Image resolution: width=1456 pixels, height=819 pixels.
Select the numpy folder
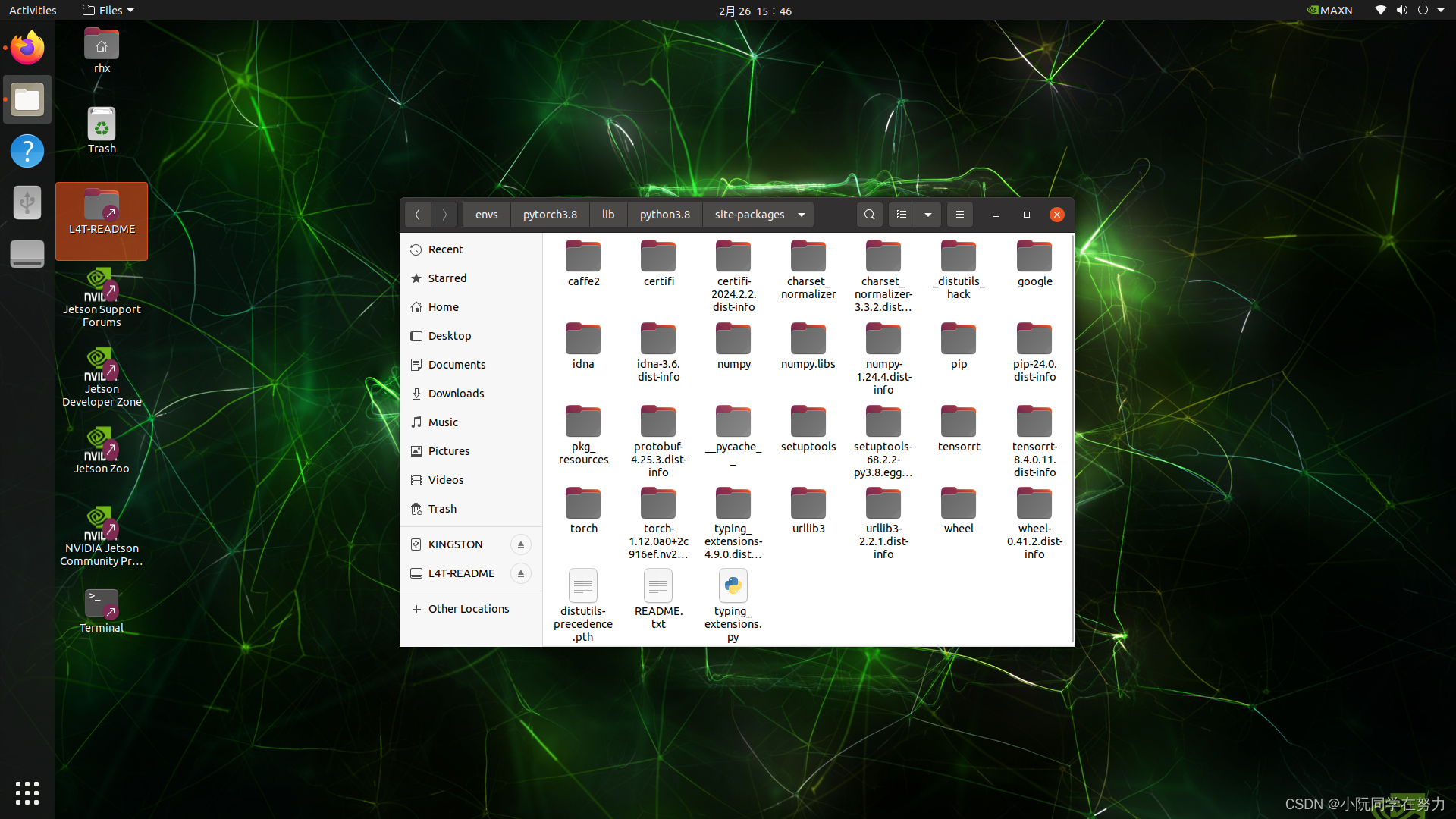coord(733,346)
